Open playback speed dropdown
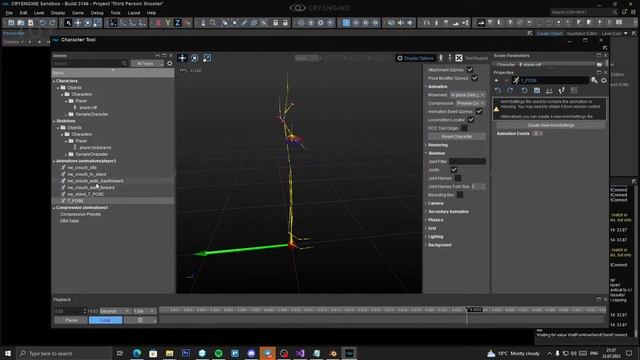The image size is (640, 360). (x=144, y=311)
